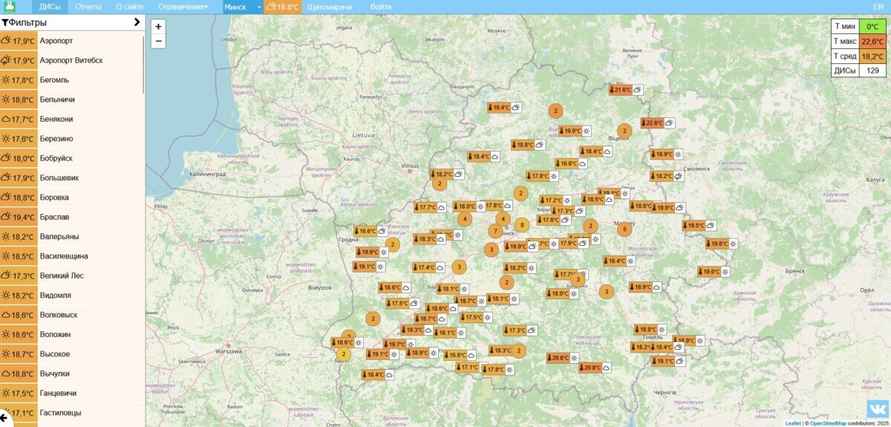Click the back arrow at sidebar bottom
The height and width of the screenshot is (427, 891).
pyautogui.click(x=5, y=417)
